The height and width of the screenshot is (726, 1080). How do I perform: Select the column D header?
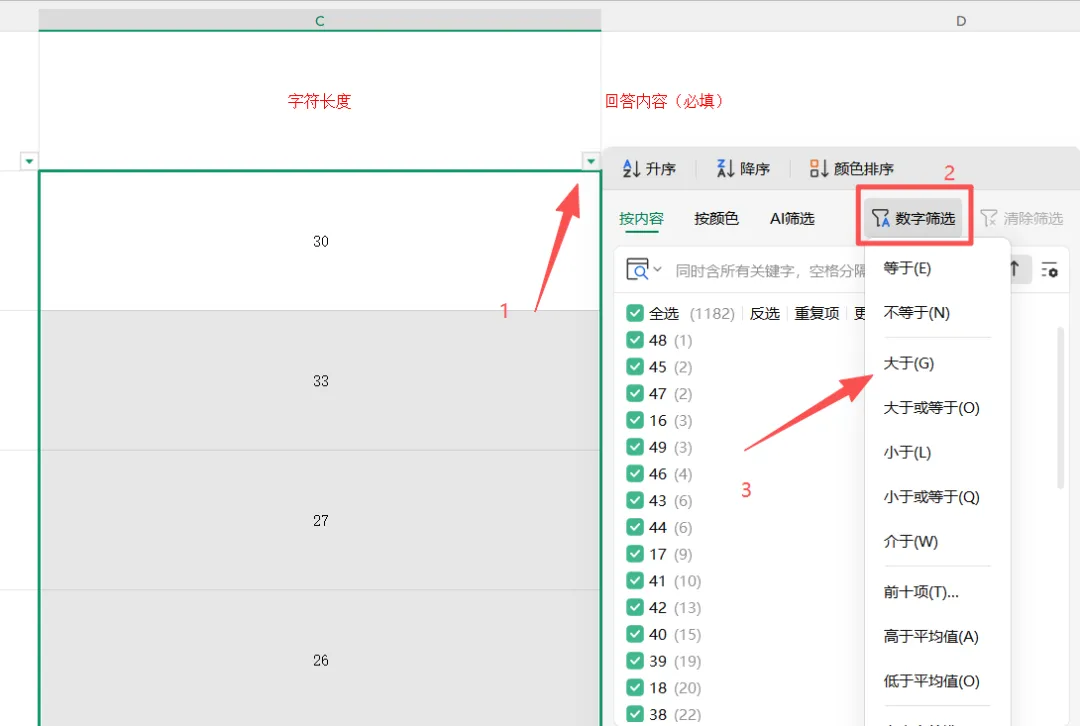click(x=961, y=21)
